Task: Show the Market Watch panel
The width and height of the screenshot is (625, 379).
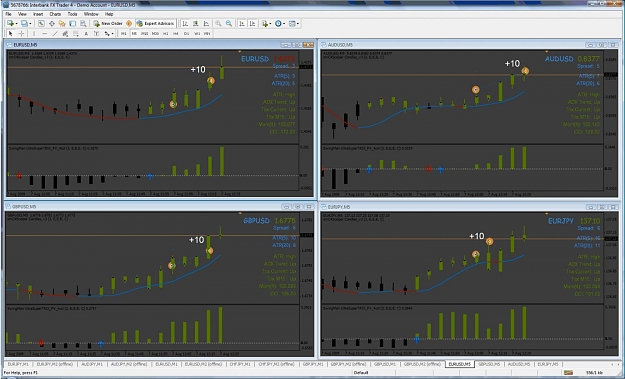Action: (x=41, y=24)
